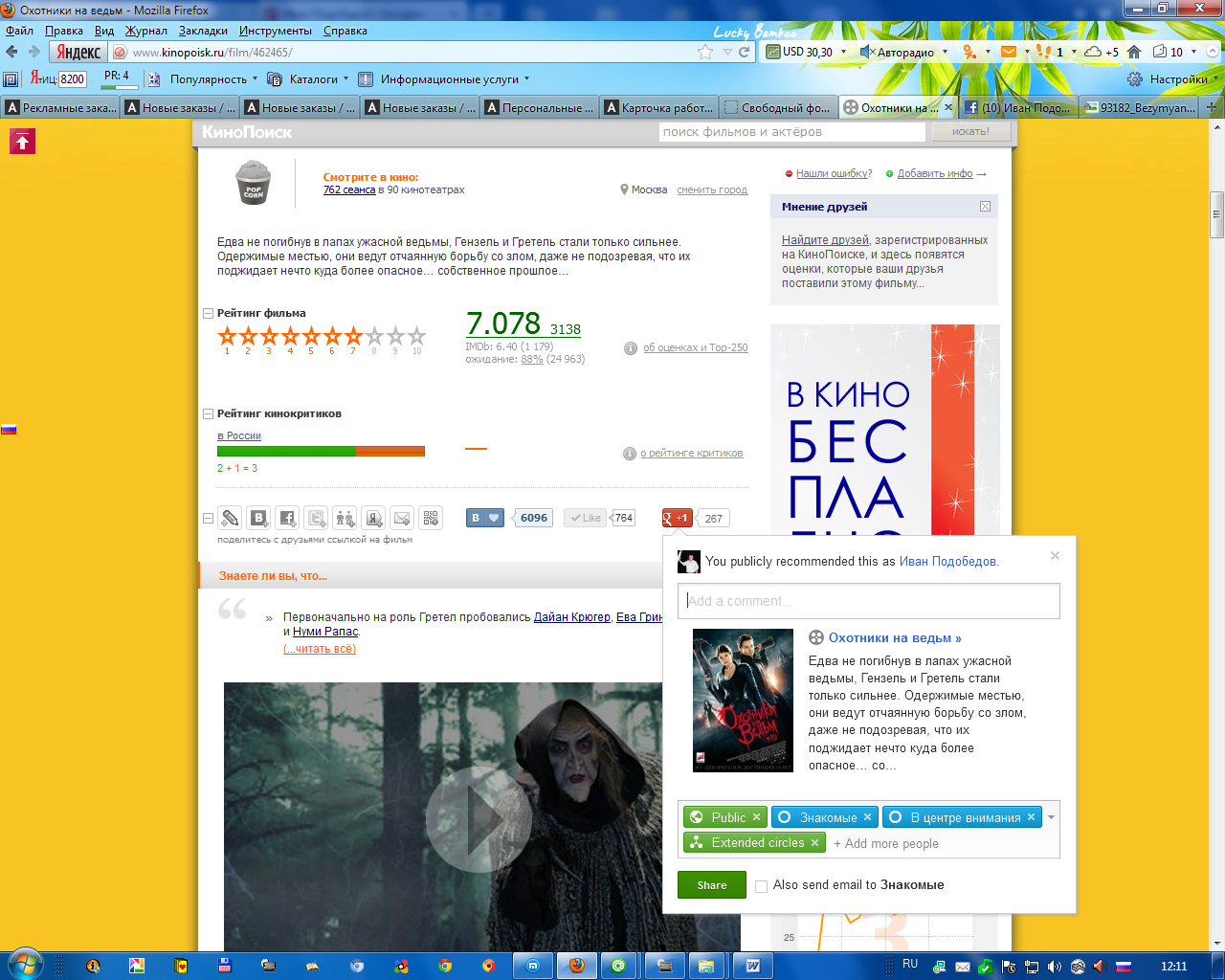Switch to the Карточка работ... tab
The height and width of the screenshot is (980, 1225).
tap(657, 107)
